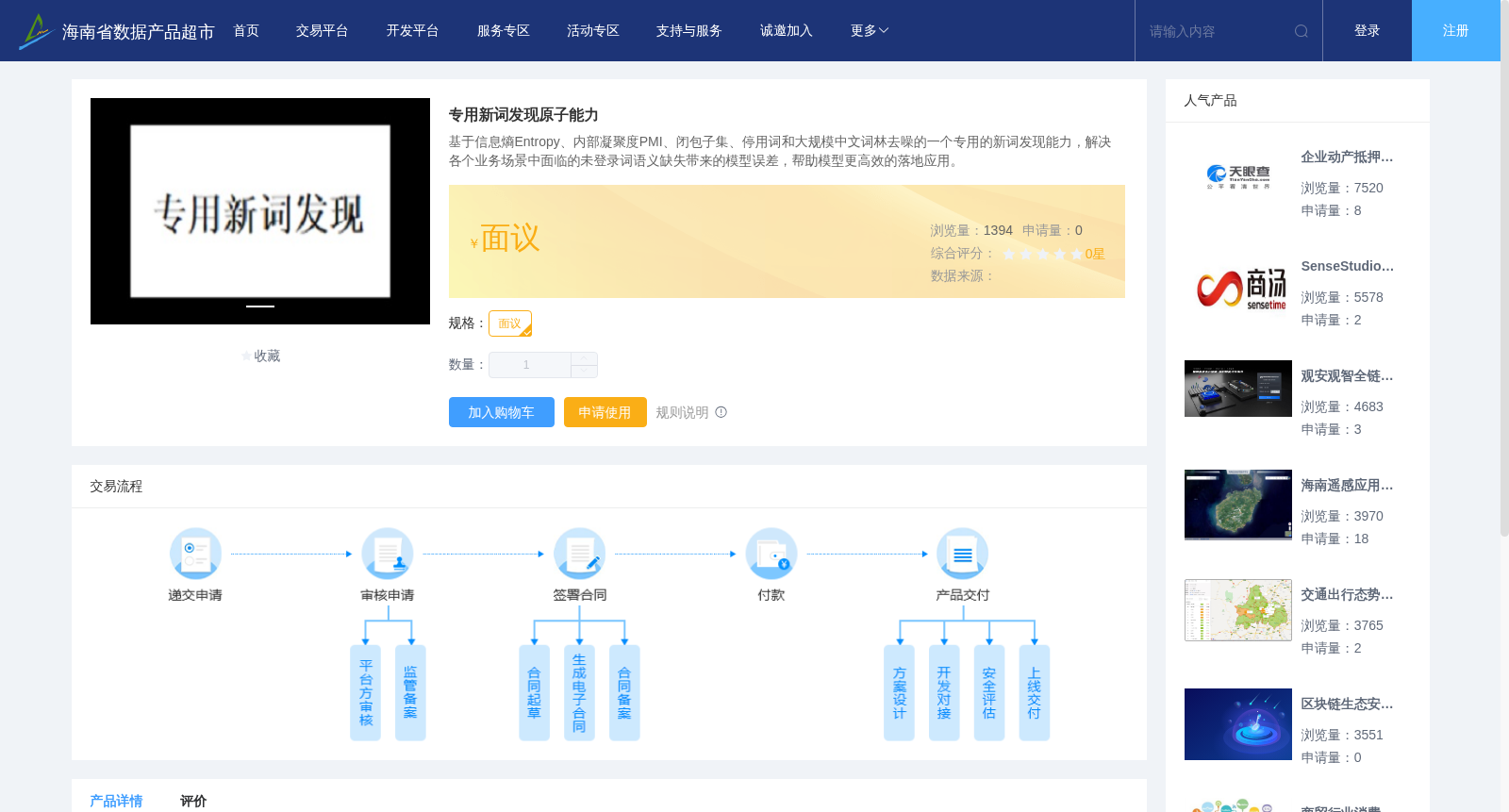Select the 面议 specification option
The image size is (1509, 812).
[x=510, y=323]
